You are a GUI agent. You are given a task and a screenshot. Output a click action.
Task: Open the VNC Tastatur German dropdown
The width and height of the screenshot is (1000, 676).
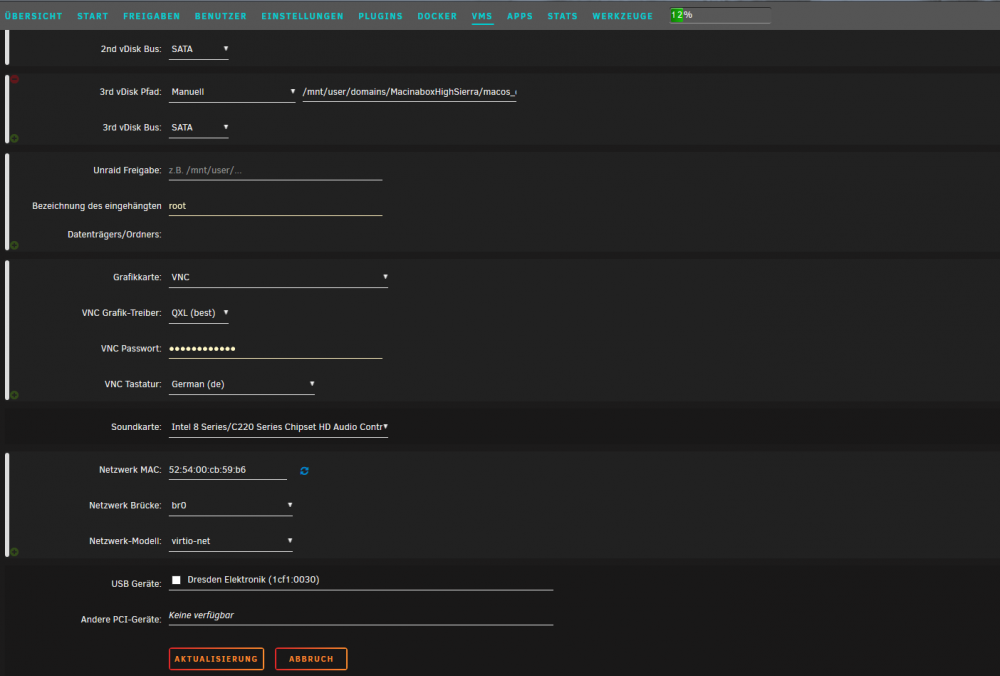[x=242, y=385]
